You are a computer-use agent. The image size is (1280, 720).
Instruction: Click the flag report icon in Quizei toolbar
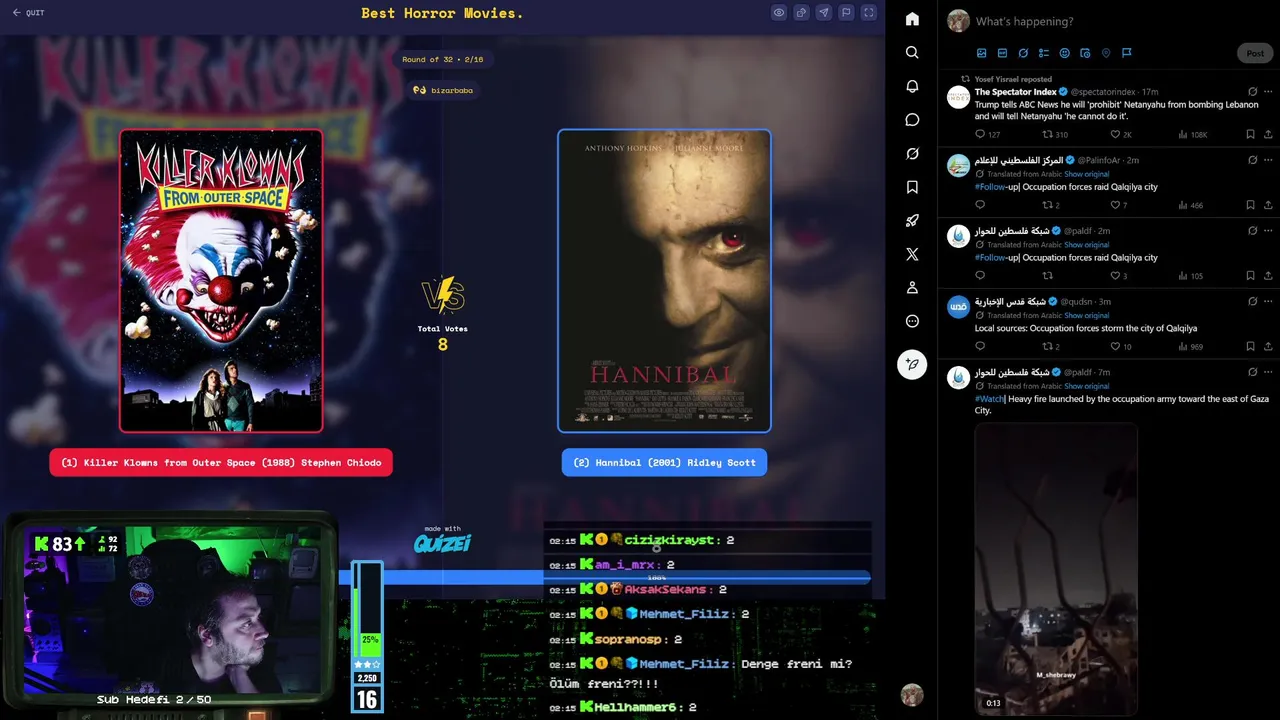tap(846, 13)
